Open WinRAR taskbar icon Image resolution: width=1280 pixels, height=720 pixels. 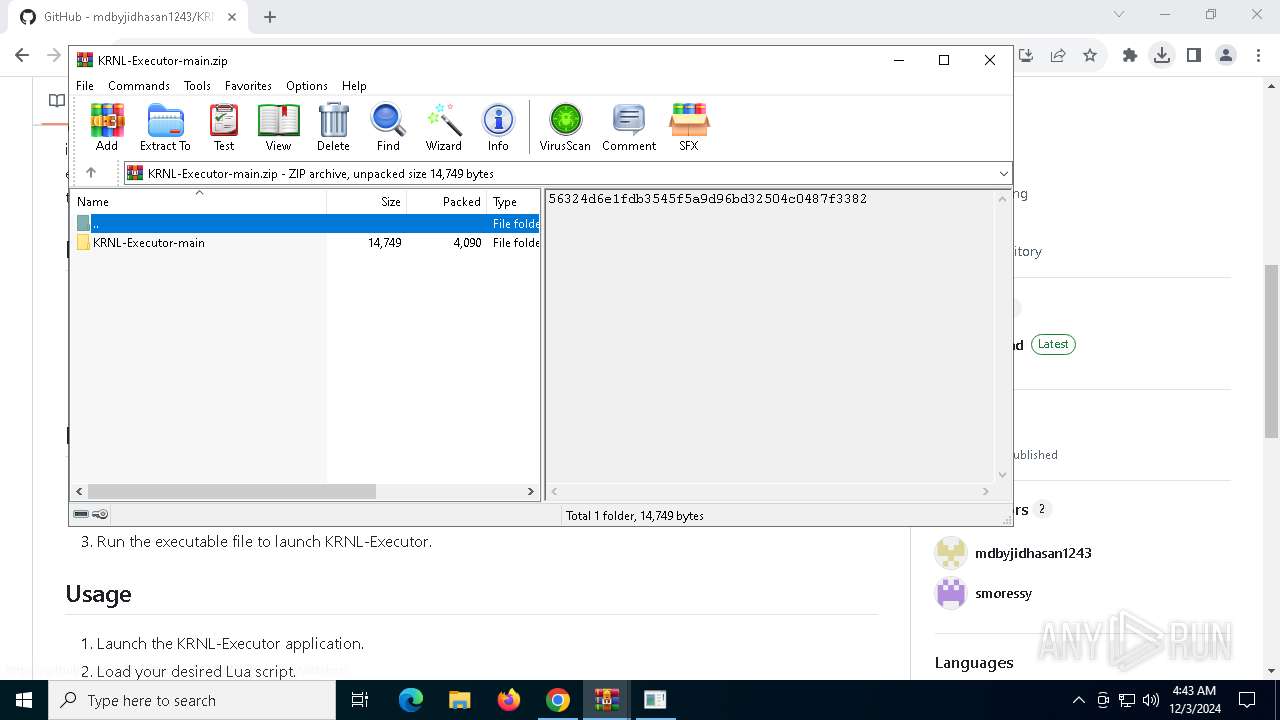[606, 700]
